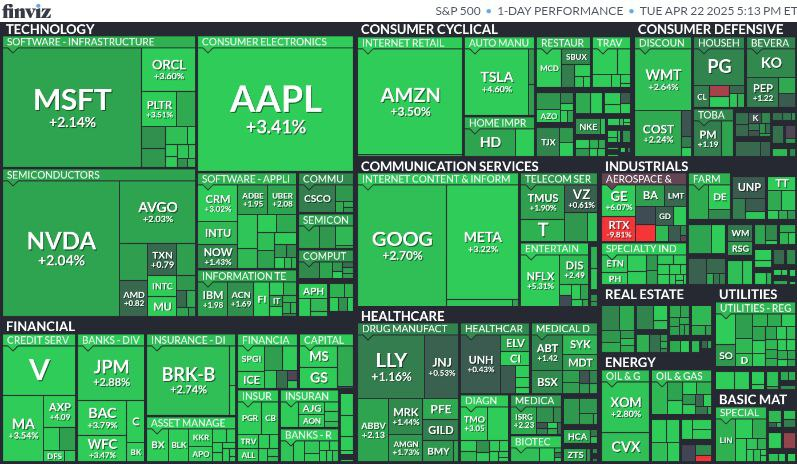The image size is (797, 464).
Task: Open the AAPL tile in the heatmap
Action: (276, 104)
